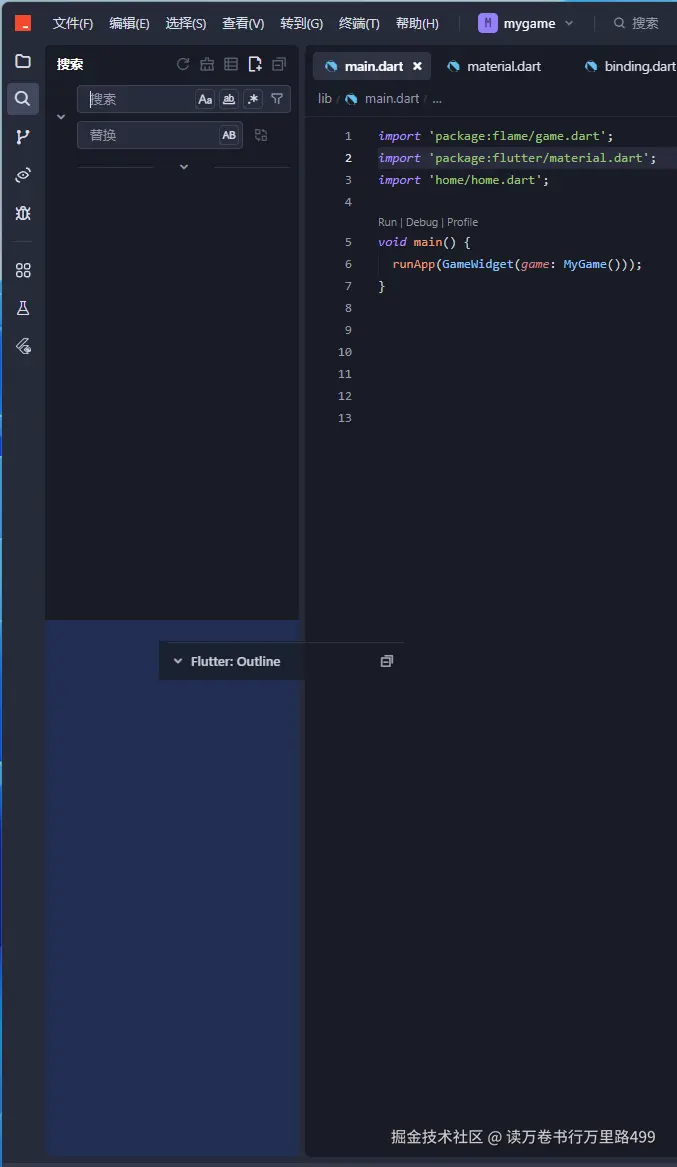Viewport: 677px width, 1167px height.
Task: Click the clear search results icon
Action: 207,64
